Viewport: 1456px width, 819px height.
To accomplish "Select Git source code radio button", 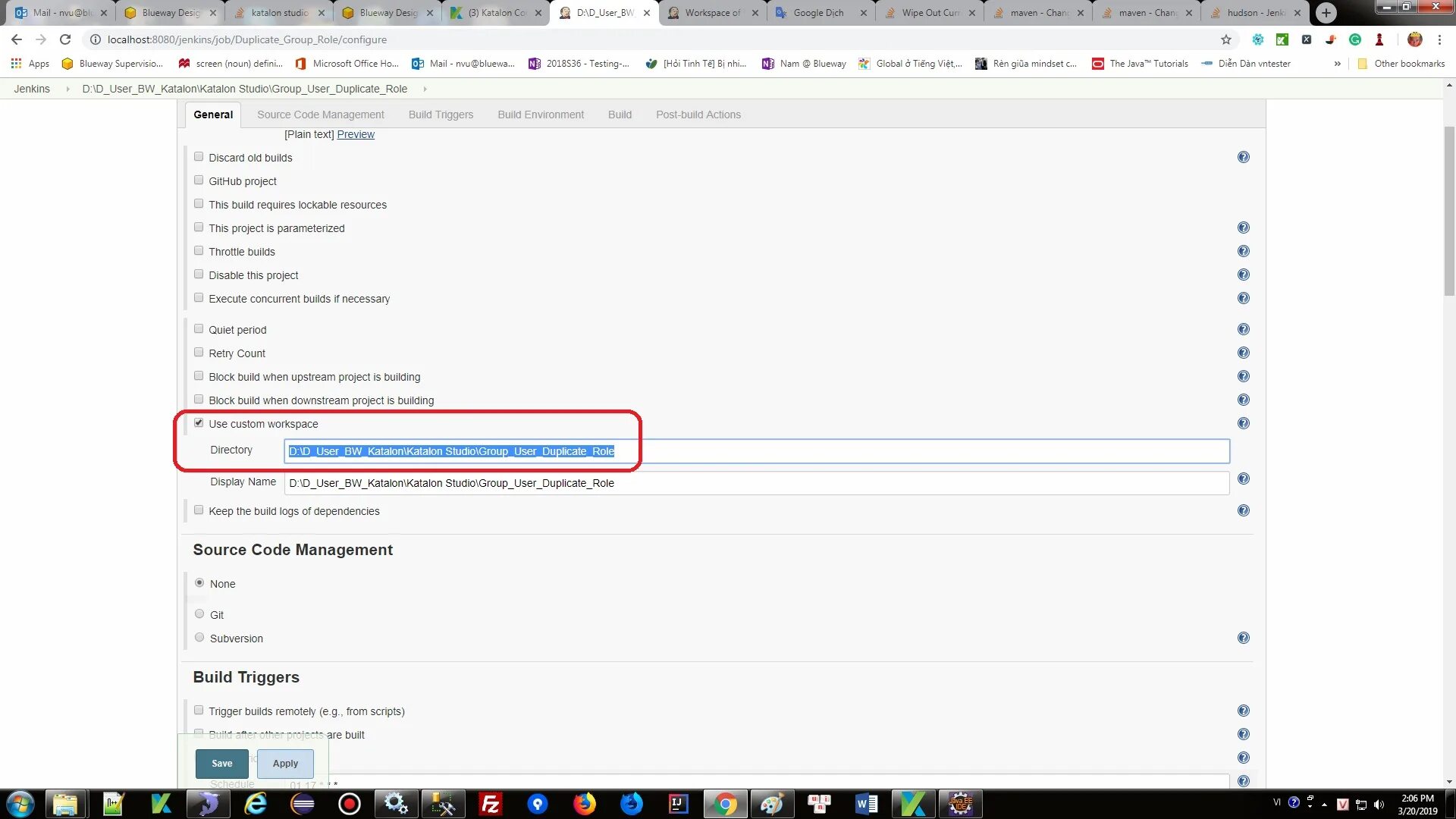I will tap(199, 614).
